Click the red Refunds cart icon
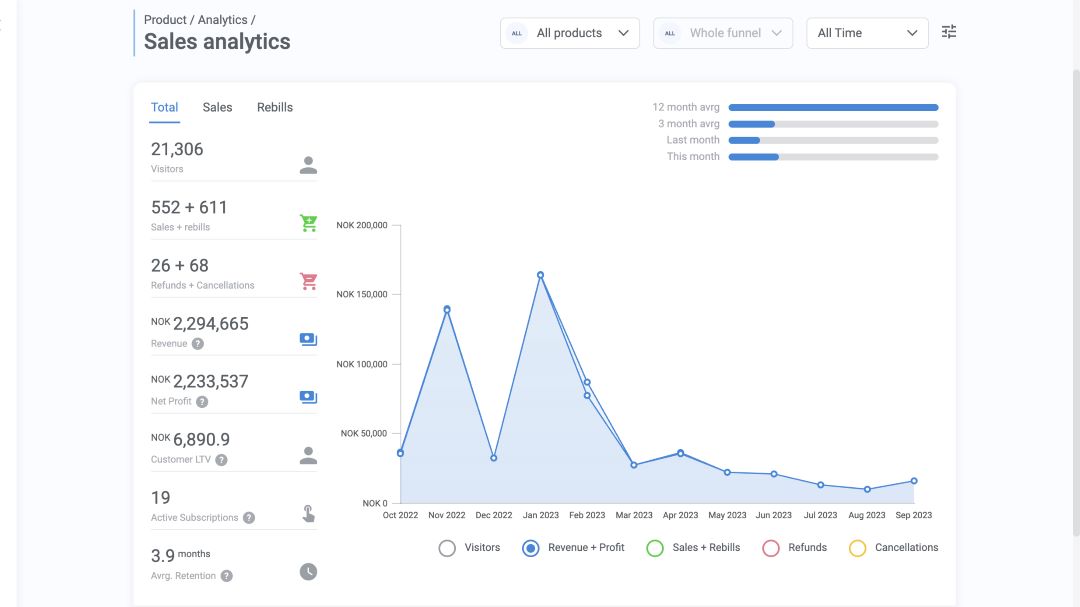 (308, 281)
